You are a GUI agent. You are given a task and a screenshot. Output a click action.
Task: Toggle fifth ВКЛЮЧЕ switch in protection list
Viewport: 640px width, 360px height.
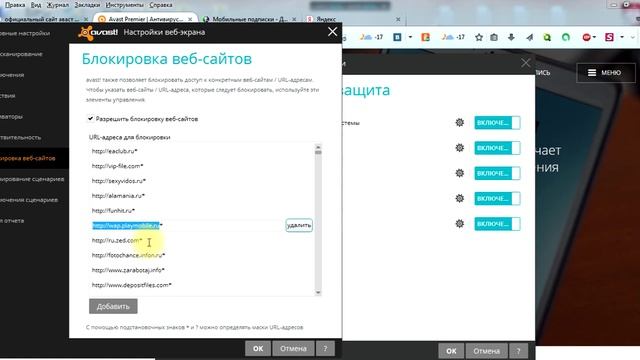click(x=497, y=224)
